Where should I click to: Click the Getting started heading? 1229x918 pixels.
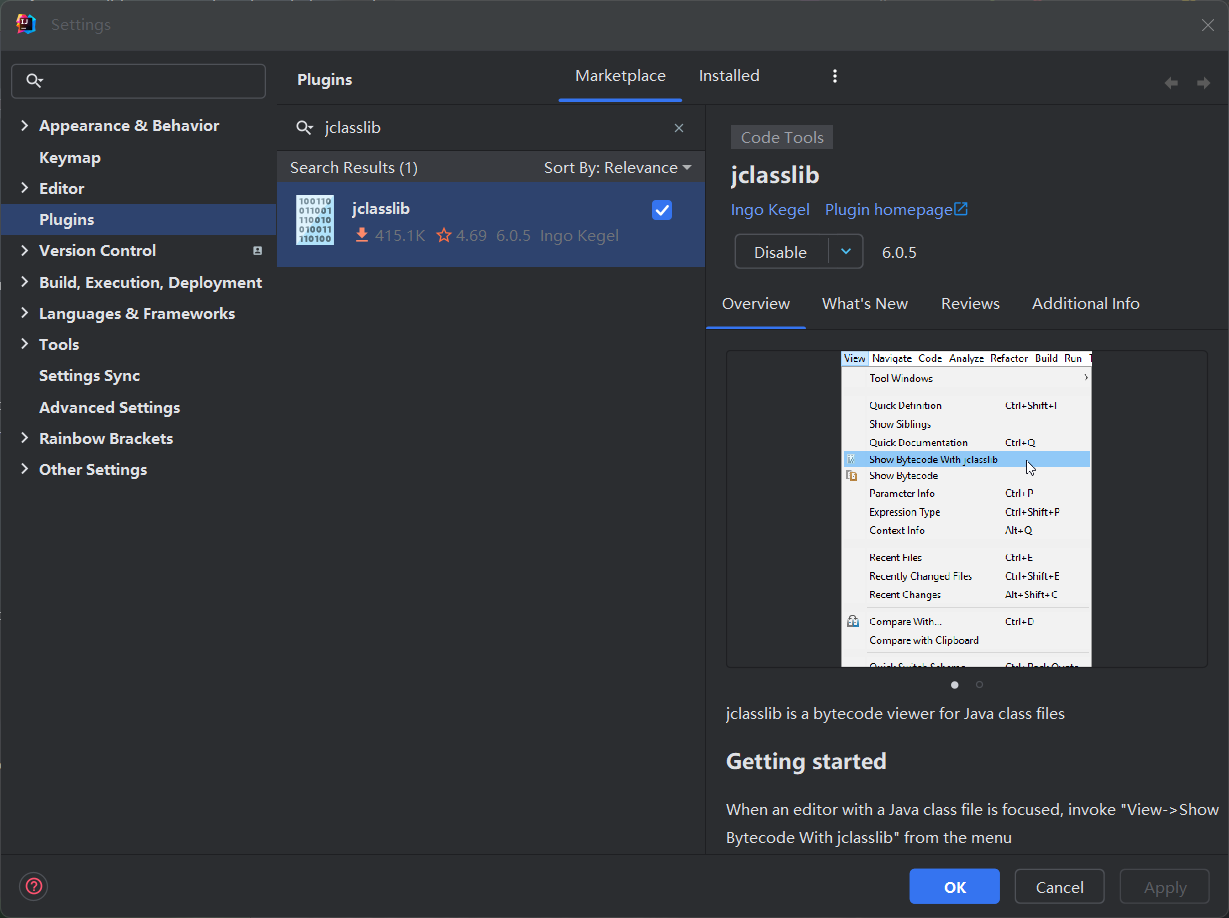806,762
